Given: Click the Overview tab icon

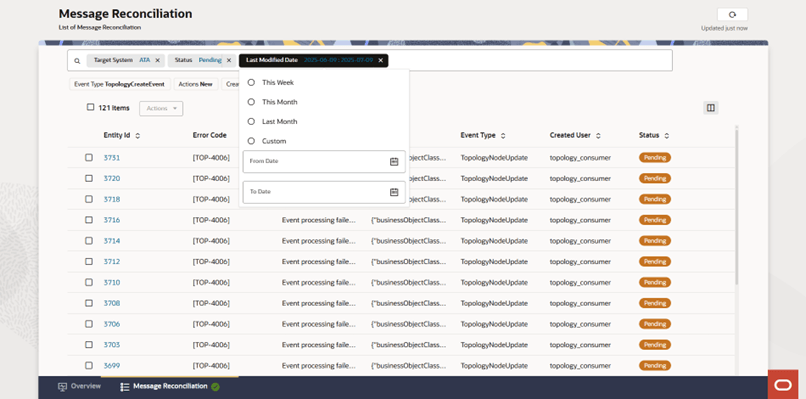Looking at the screenshot, I should 63,387.
